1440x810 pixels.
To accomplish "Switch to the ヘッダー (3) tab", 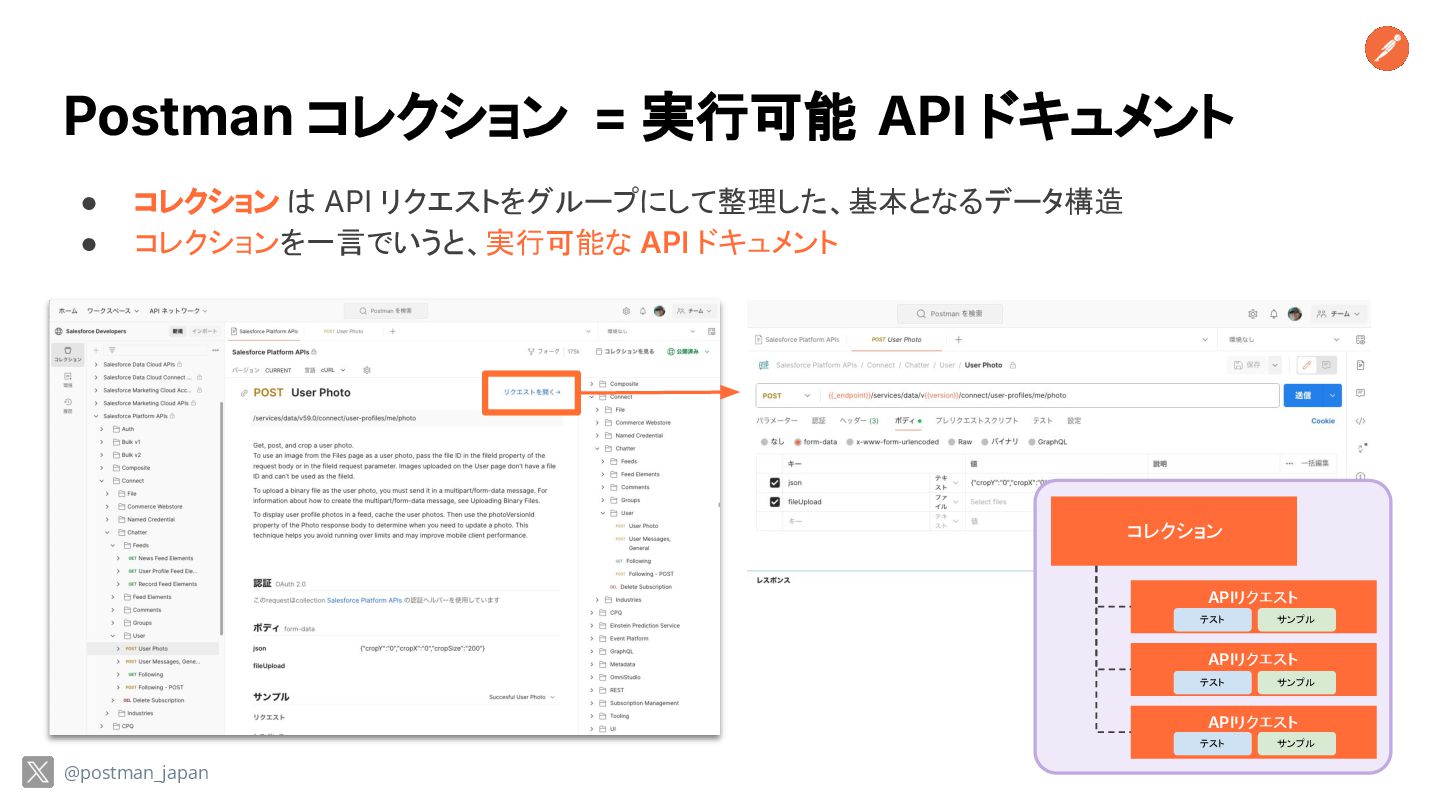I will pos(859,421).
